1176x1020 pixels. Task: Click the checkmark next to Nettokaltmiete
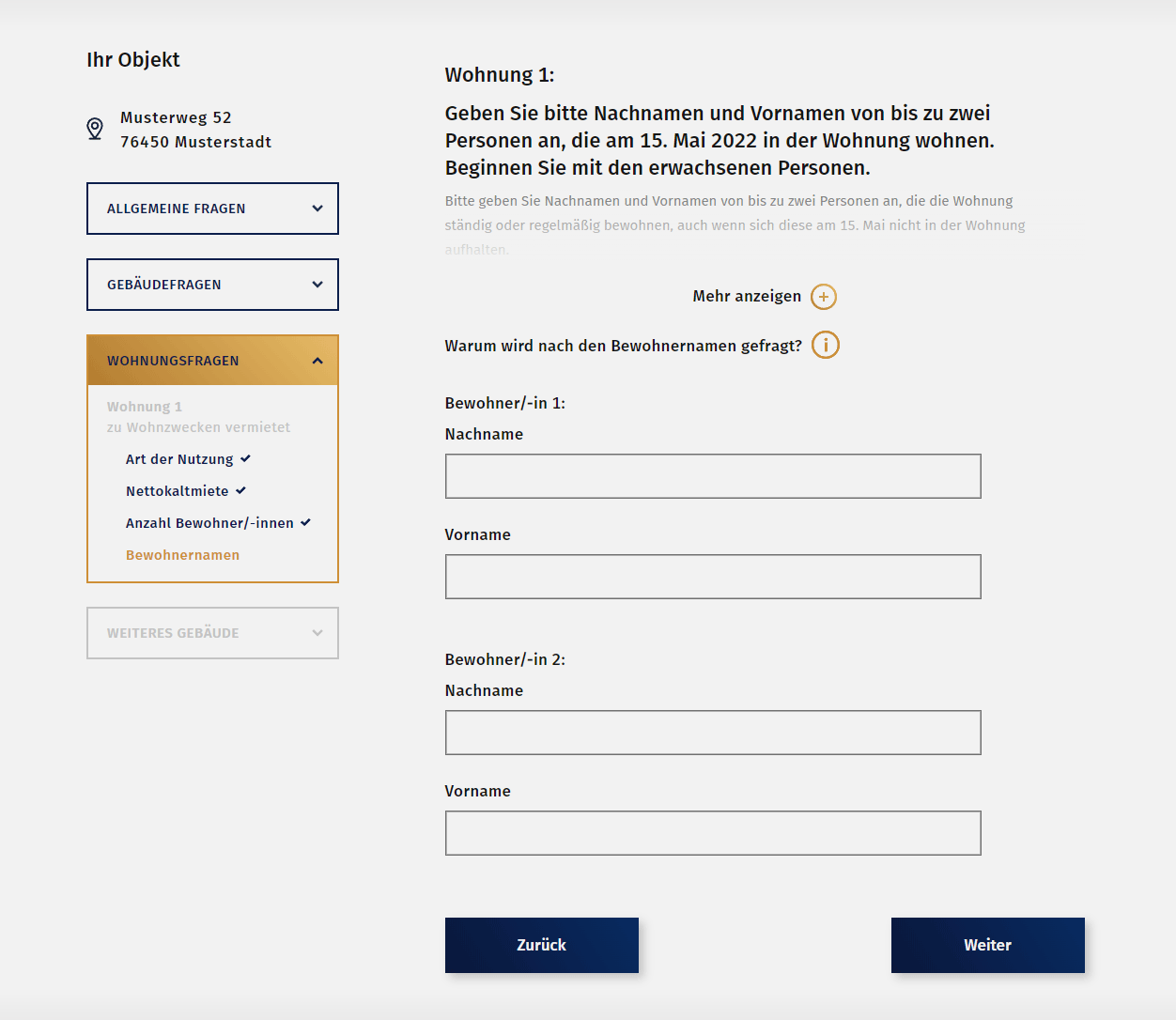coord(241,490)
